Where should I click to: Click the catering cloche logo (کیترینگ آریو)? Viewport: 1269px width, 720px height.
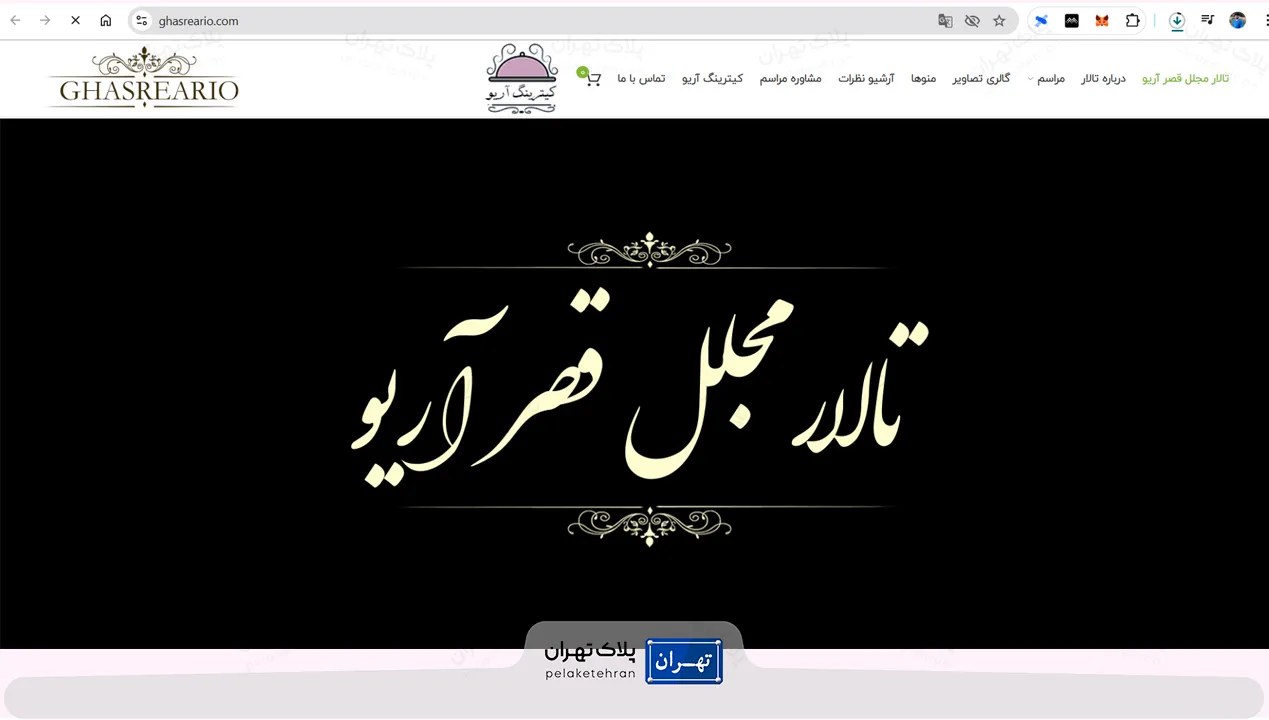(521, 78)
